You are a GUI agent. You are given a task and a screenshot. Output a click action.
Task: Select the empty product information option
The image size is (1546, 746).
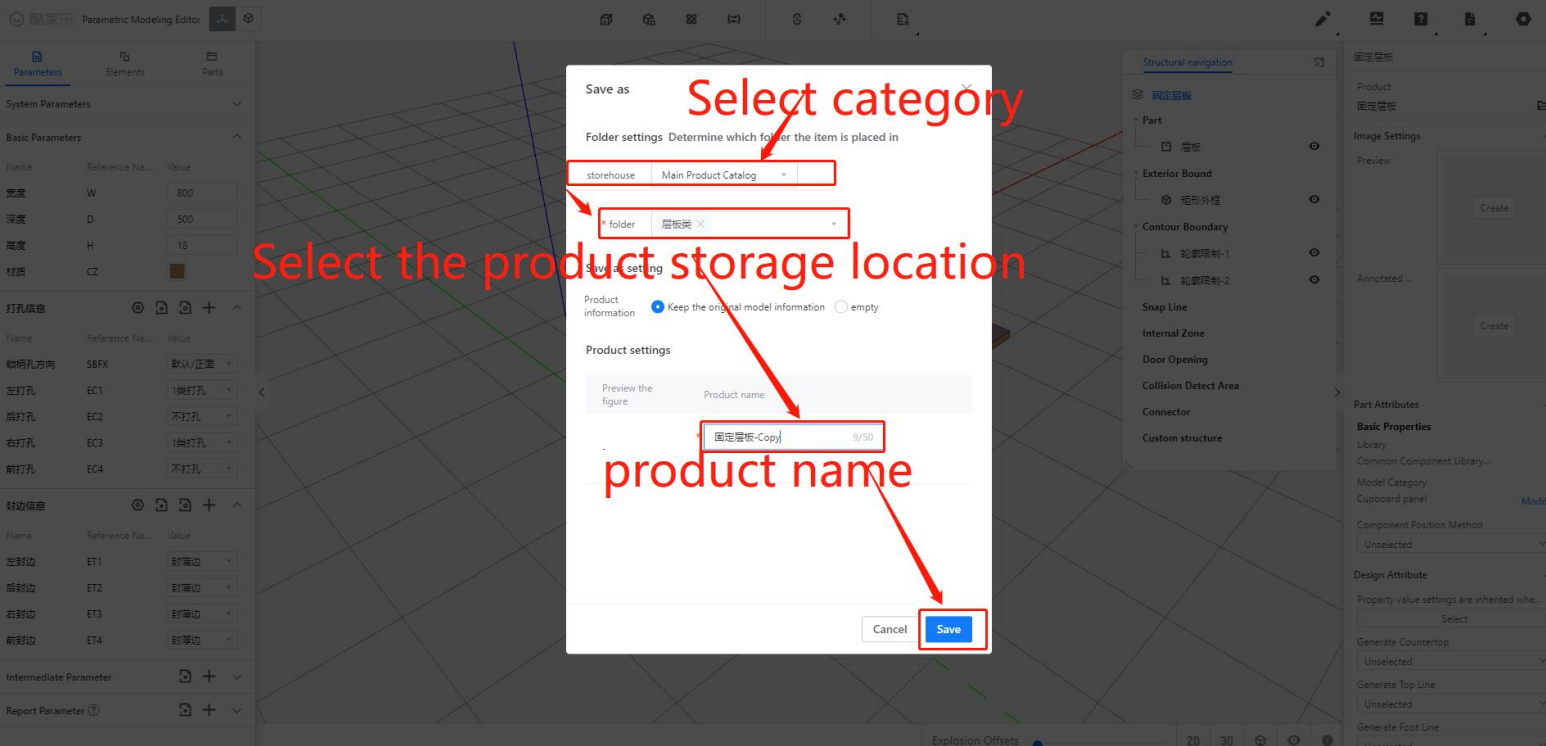[841, 307]
